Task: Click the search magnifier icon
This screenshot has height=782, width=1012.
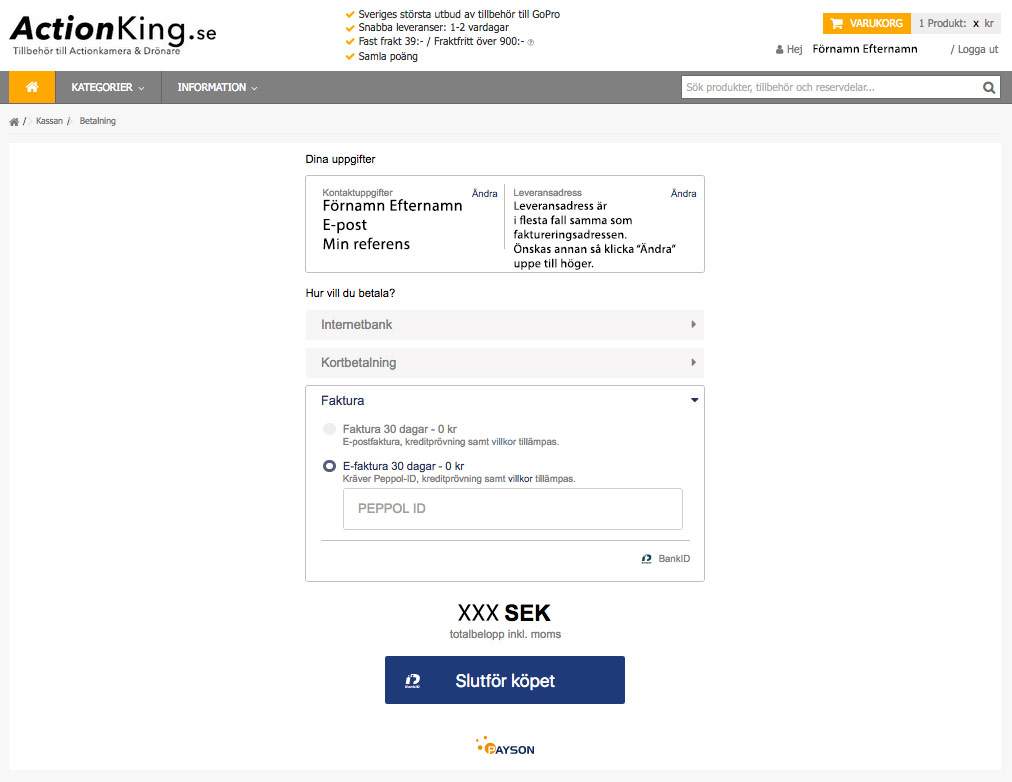Action: coord(988,88)
